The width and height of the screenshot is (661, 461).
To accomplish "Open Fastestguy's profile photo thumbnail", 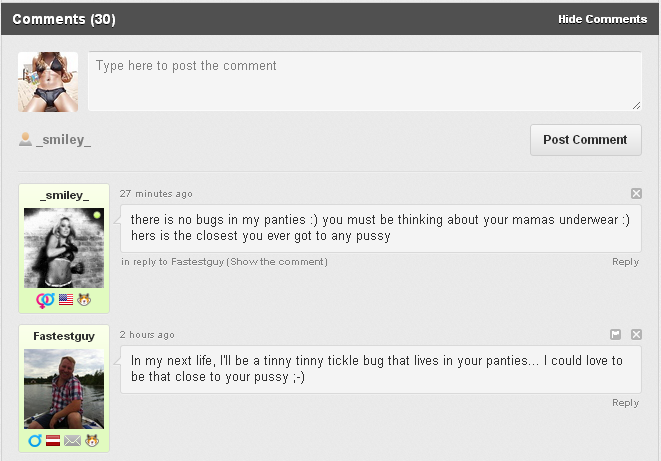I will [64, 389].
